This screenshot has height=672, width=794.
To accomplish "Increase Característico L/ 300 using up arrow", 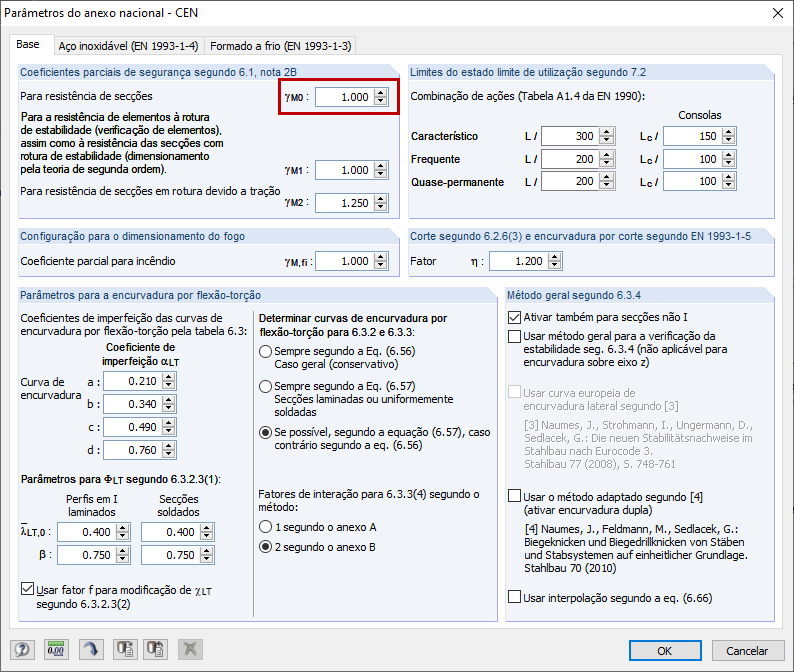I will pos(606,132).
